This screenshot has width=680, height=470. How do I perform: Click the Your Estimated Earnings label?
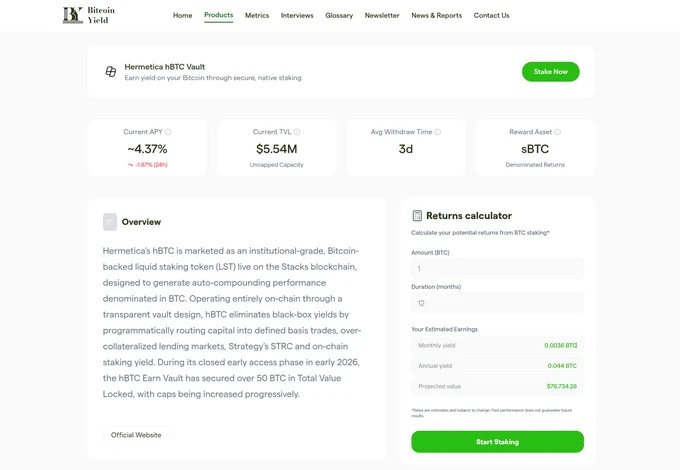pyautogui.click(x=445, y=329)
